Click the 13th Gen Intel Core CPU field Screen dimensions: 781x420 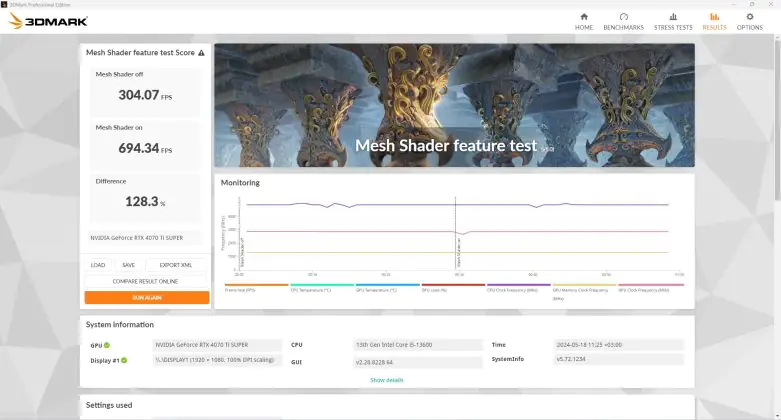pos(418,345)
